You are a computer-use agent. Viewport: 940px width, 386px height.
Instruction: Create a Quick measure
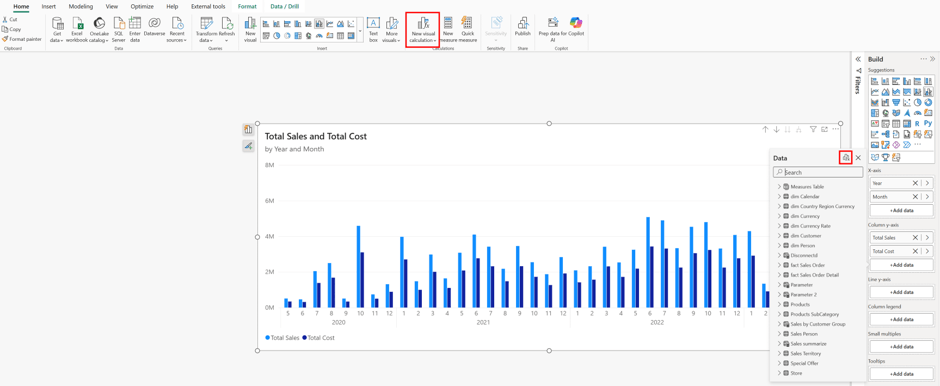468,29
